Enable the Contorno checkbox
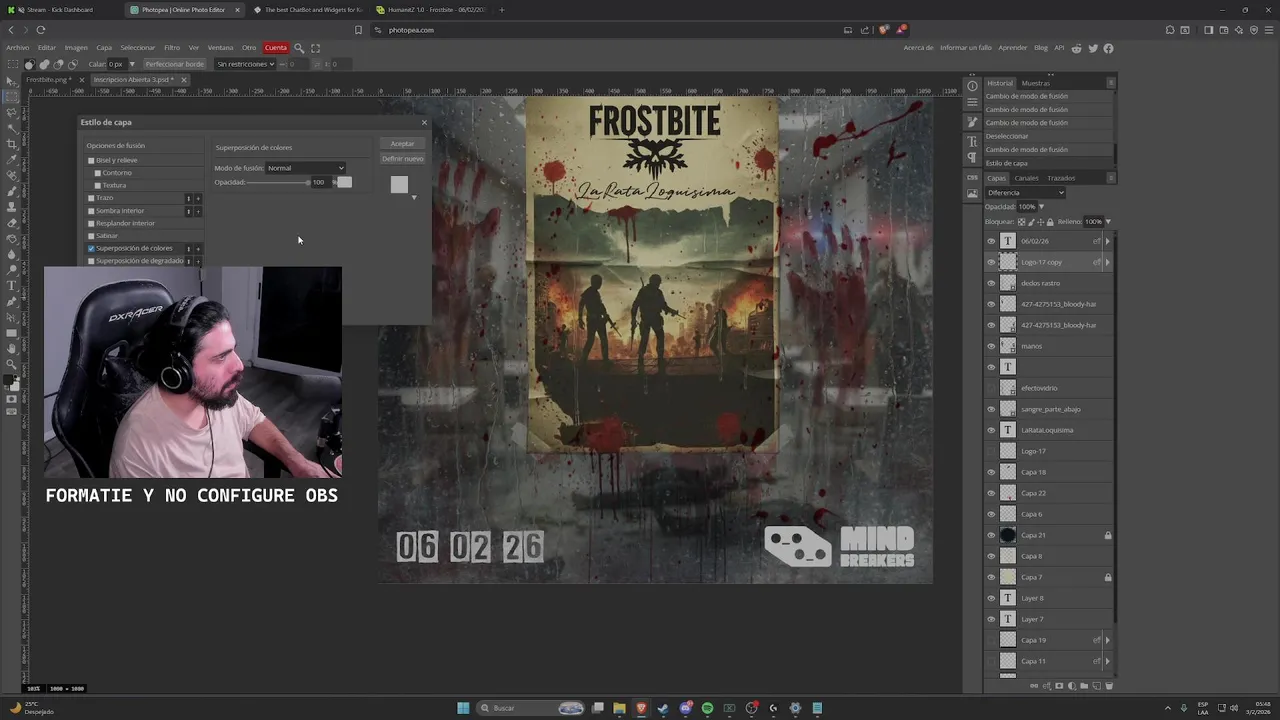The height and width of the screenshot is (720, 1280). [x=97, y=173]
